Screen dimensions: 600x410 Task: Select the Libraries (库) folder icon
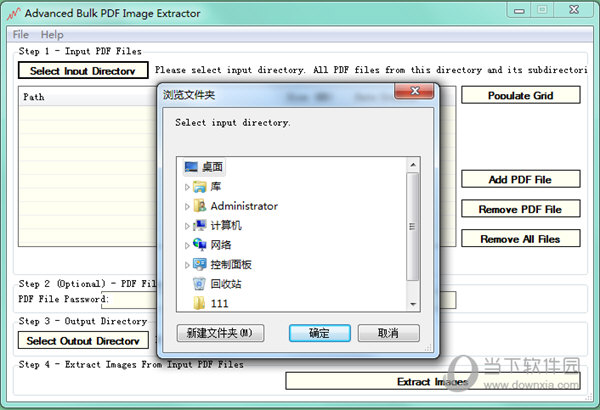pyautogui.click(x=199, y=187)
